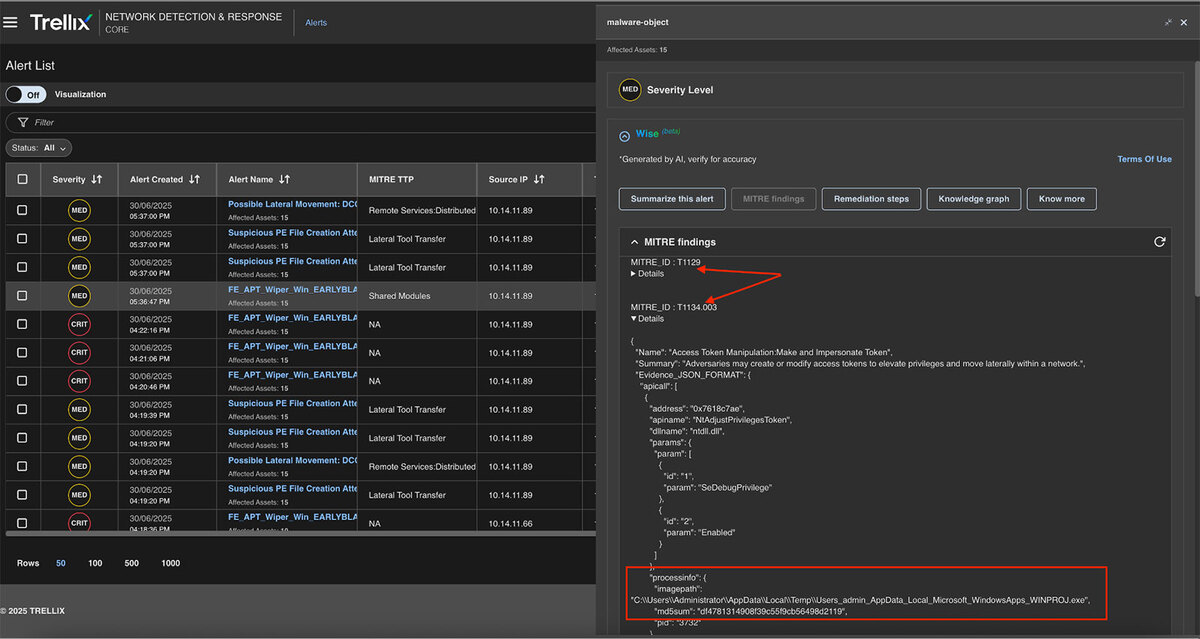The image size is (1200, 639).
Task: Click CRIT badge of 04:20:46 PM alert
Action: [x=80, y=381]
